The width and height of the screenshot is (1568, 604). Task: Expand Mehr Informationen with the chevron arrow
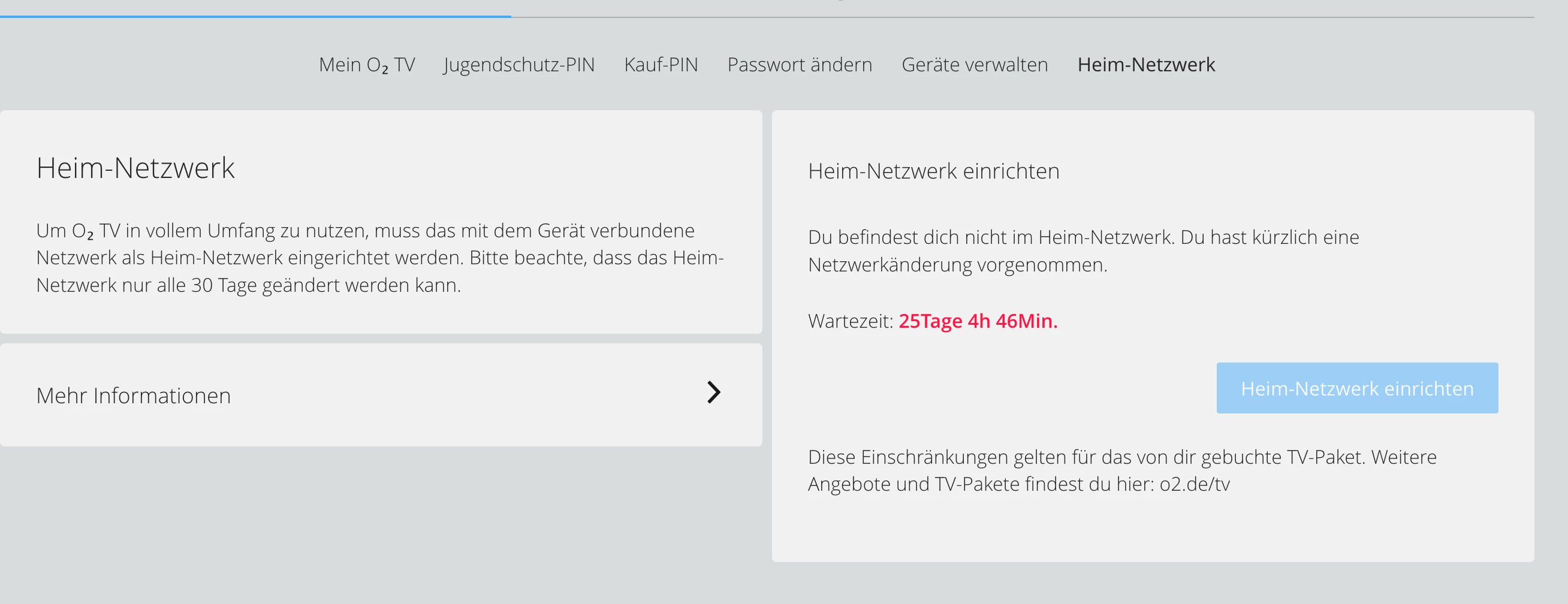(714, 392)
